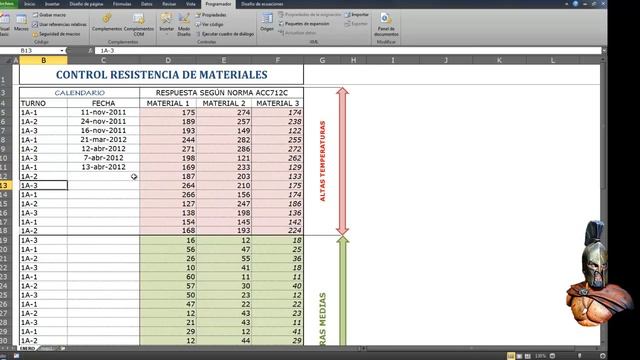Open the Datos tab
Screen dimensions: 640x360
click(x=147, y=4)
